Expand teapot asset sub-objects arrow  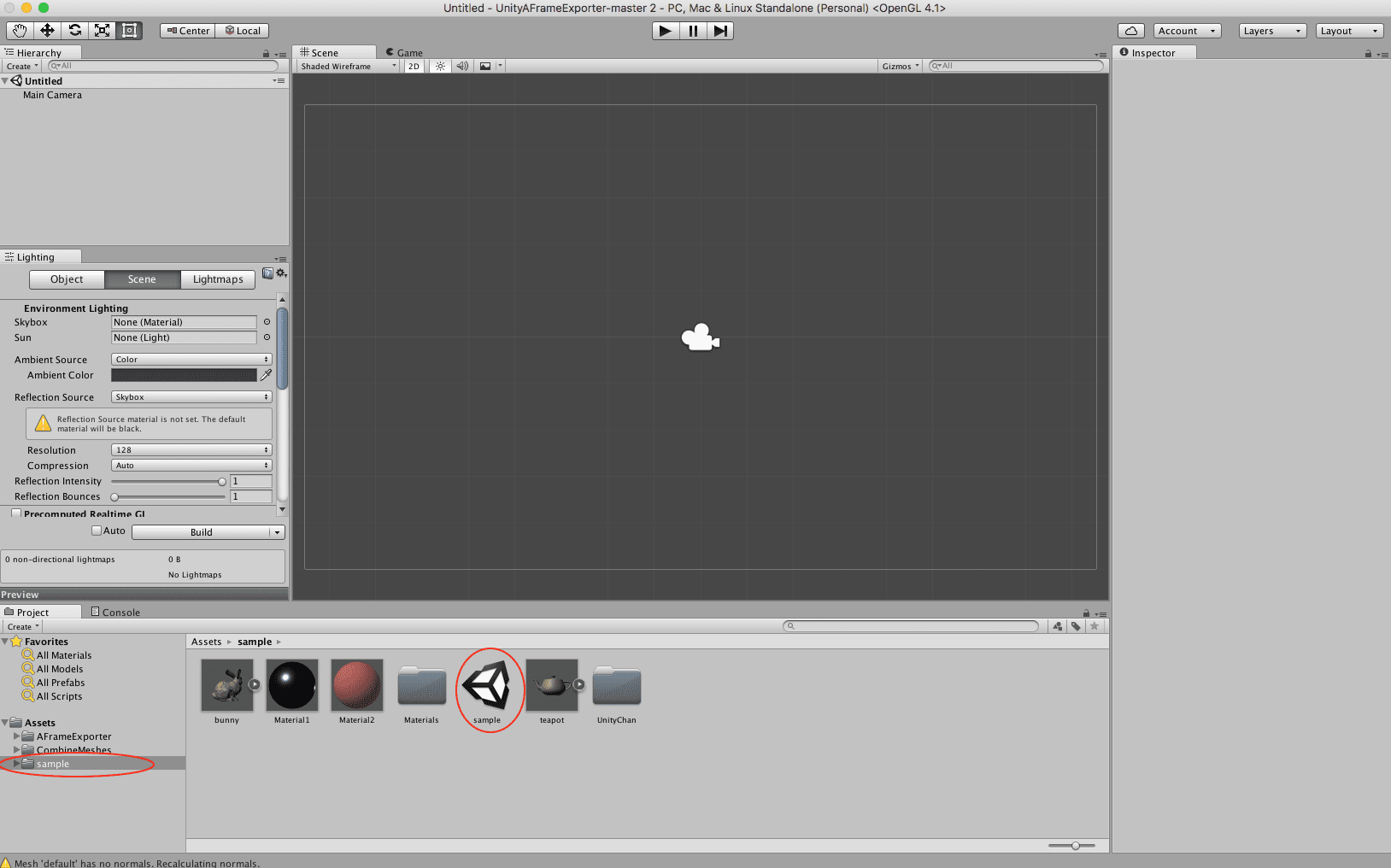(x=579, y=684)
